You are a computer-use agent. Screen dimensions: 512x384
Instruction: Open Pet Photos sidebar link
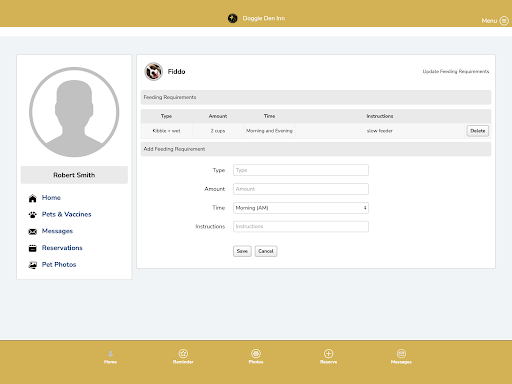click(x=59, y=264)
